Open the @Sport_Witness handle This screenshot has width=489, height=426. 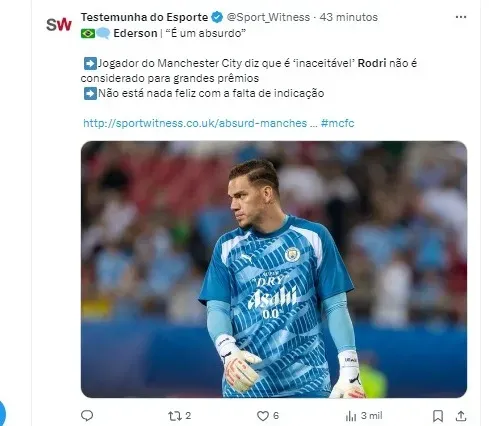tap(268, 17)
